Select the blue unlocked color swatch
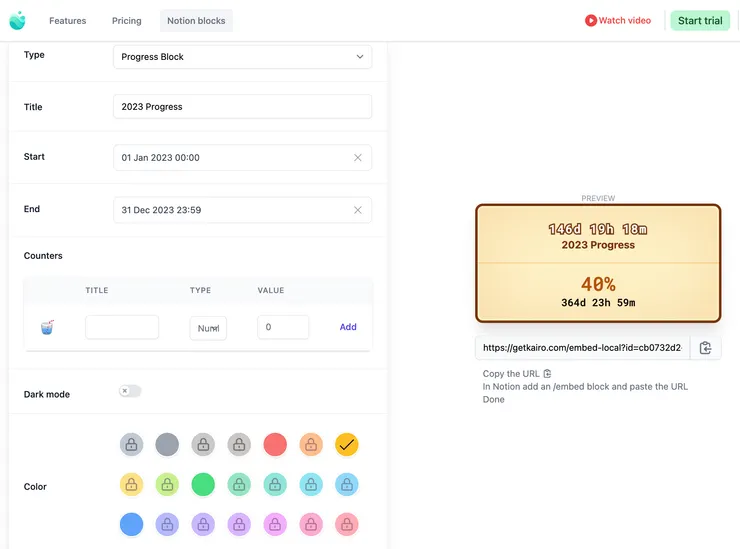Screen dimensions: 740x549 tap(131, 524)
